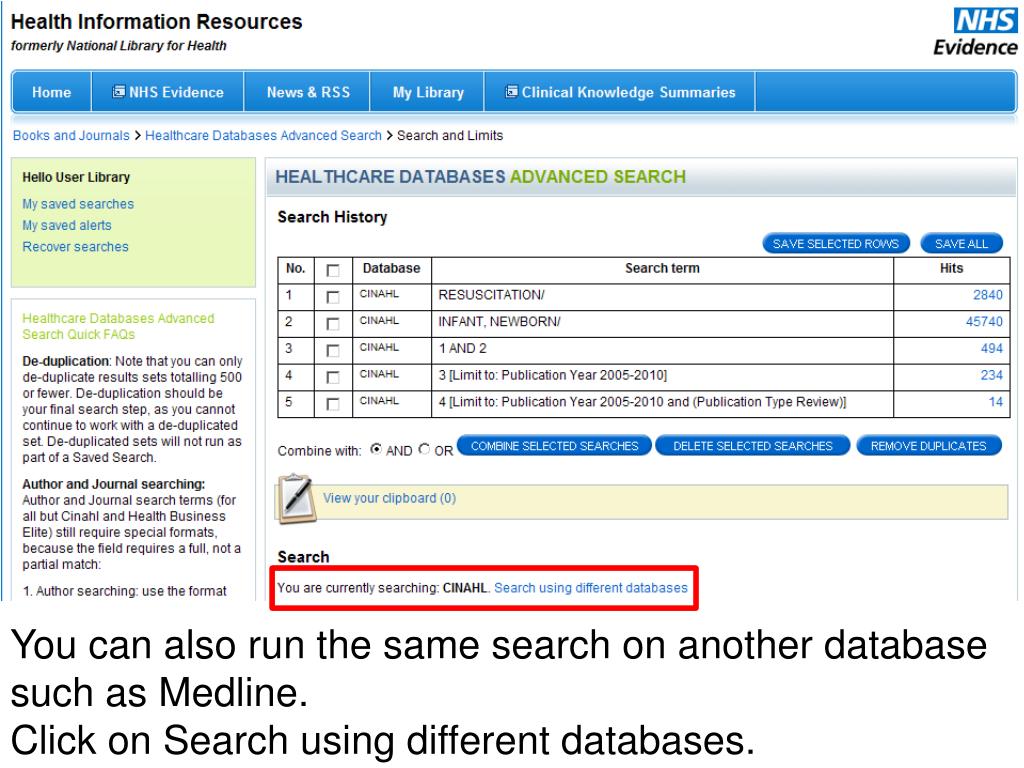Go to the News & RSS tab
1024x768 pixels.
[308, 92]
